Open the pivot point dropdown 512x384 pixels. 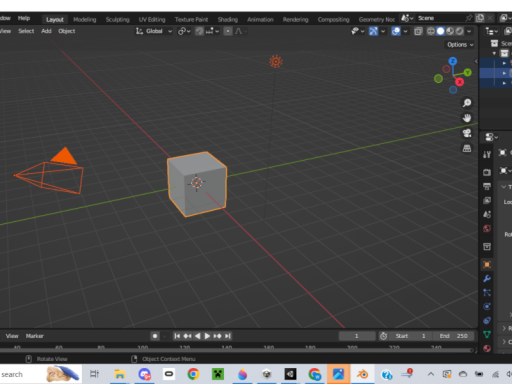(x=184, y=31)
